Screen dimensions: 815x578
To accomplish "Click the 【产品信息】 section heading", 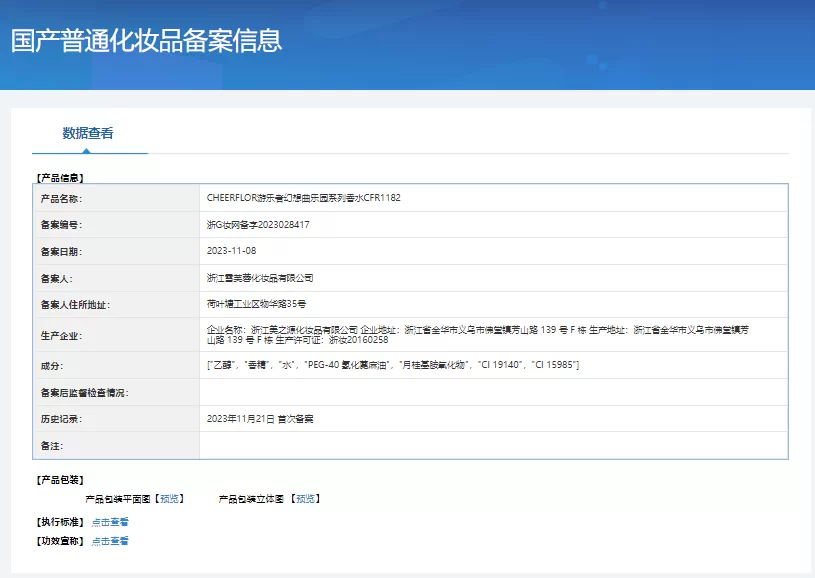I will [60, 177].
